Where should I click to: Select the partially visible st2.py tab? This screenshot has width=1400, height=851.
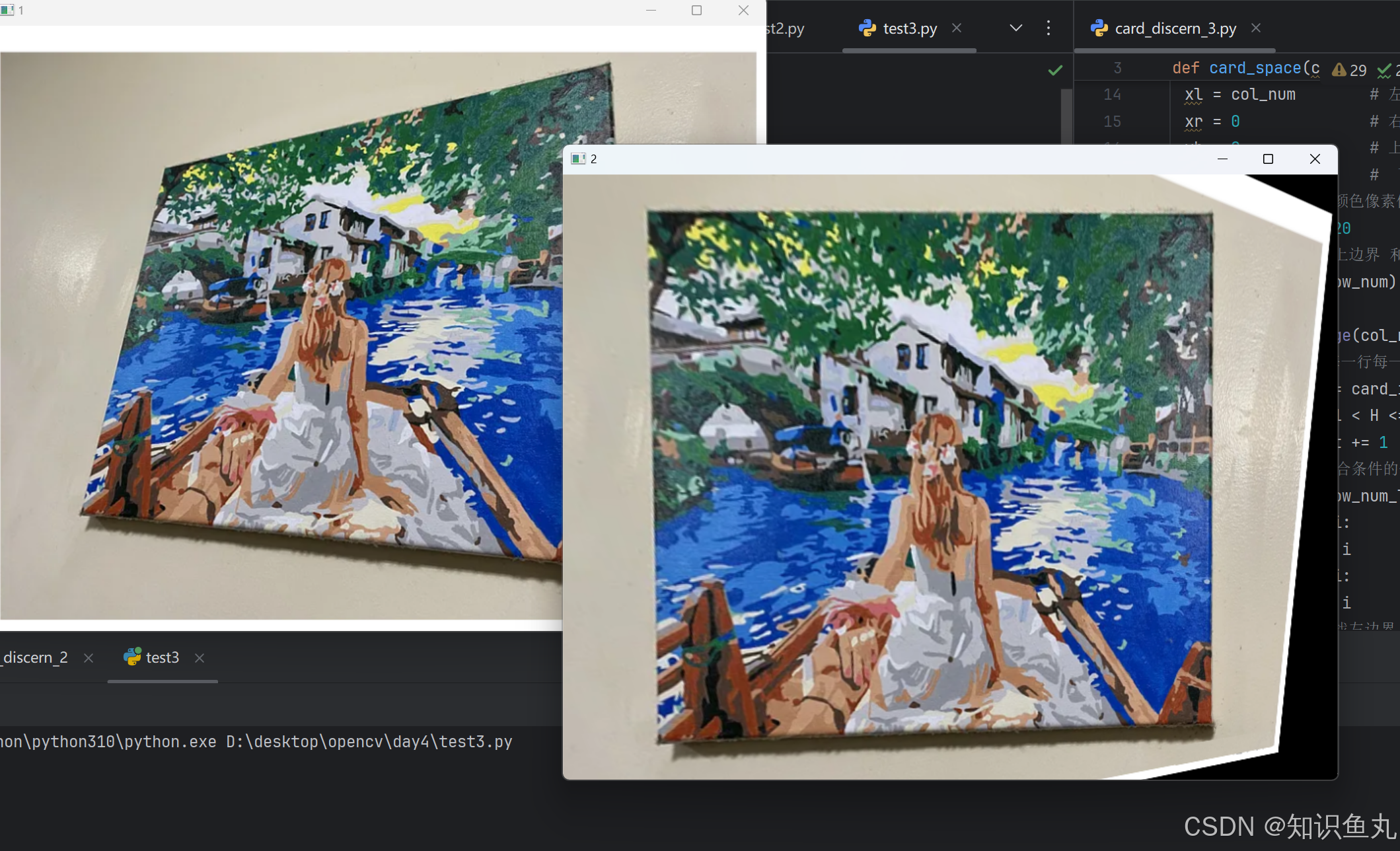(786, 28)
